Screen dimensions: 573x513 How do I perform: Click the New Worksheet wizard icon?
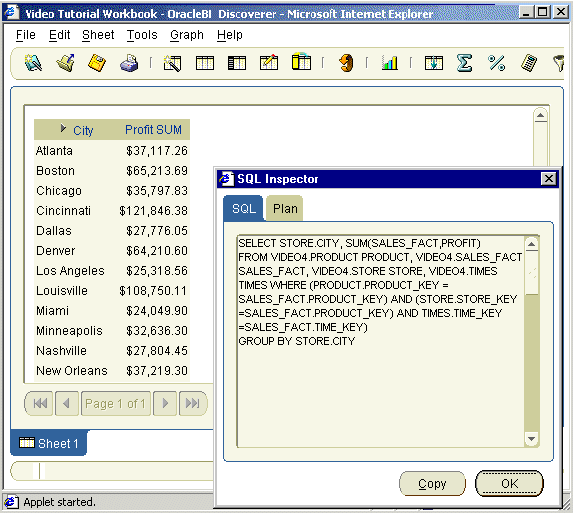click(x=172, y=63)
